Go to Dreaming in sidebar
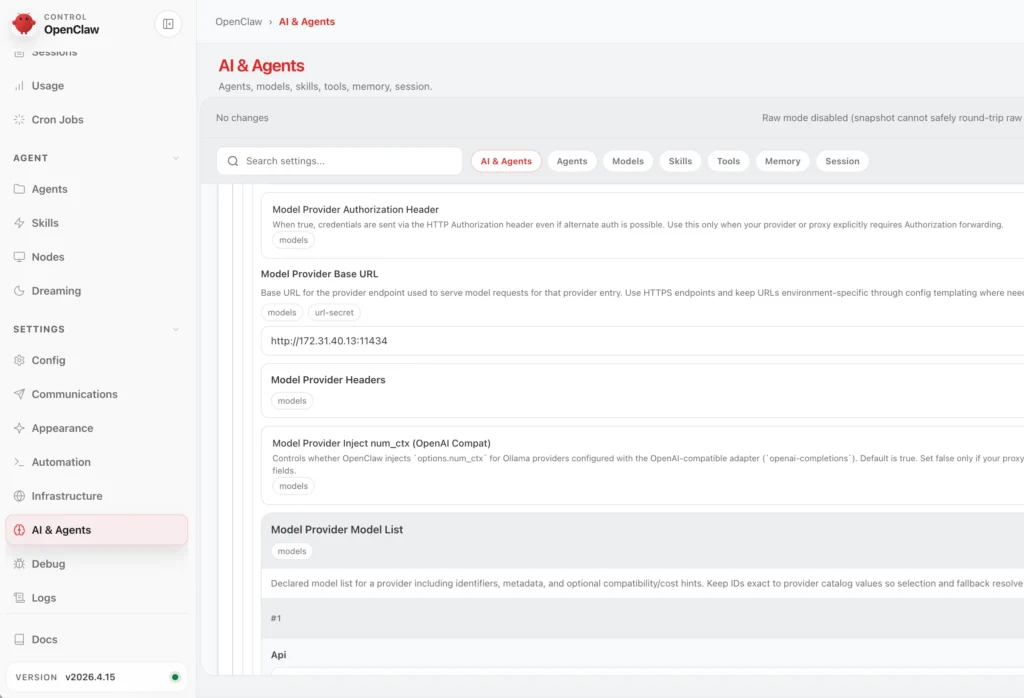This screenshot has height=698, width=1024. point(97,291)
